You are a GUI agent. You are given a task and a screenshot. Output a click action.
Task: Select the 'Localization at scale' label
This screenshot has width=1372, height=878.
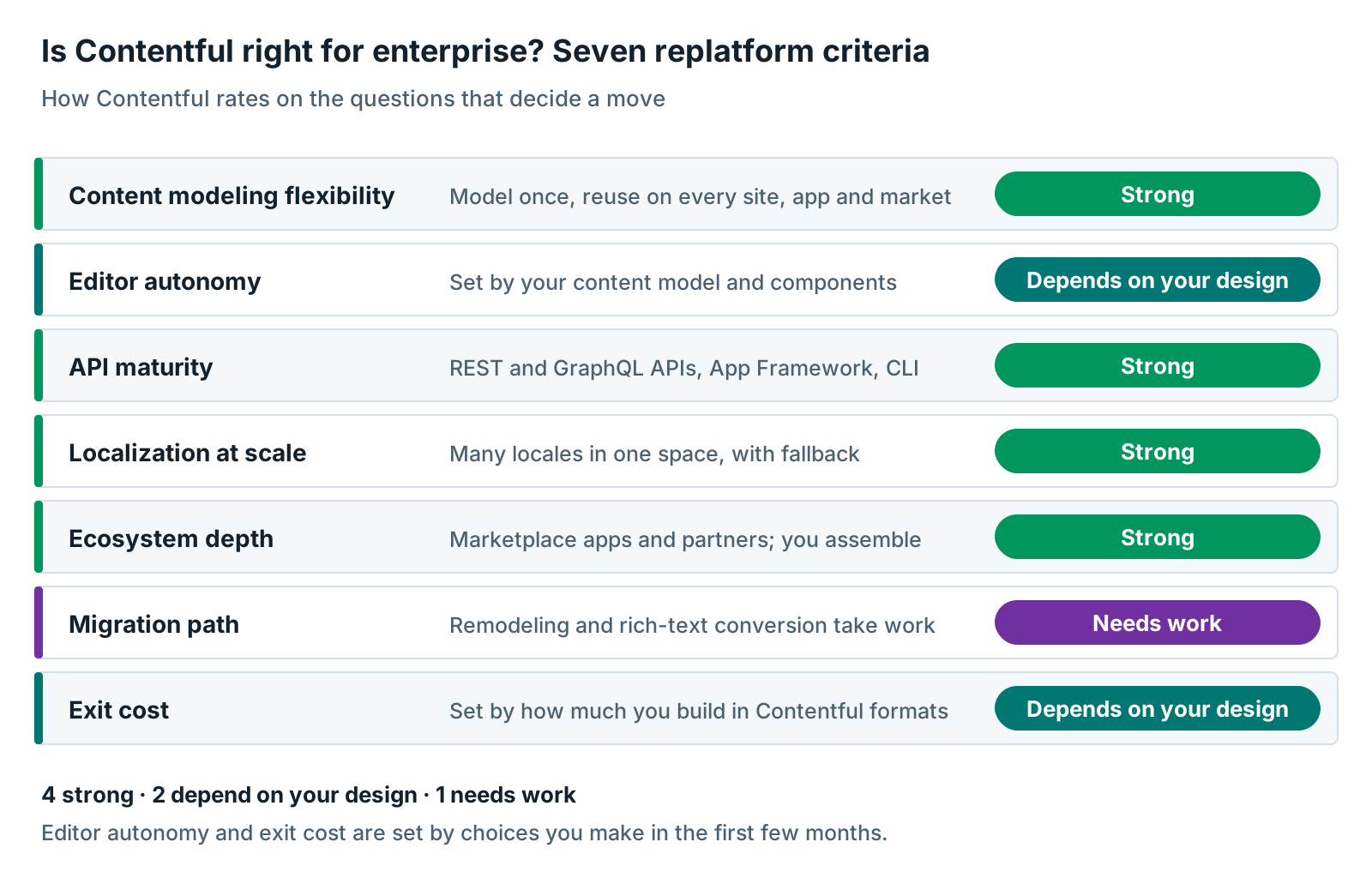[187, 453]
